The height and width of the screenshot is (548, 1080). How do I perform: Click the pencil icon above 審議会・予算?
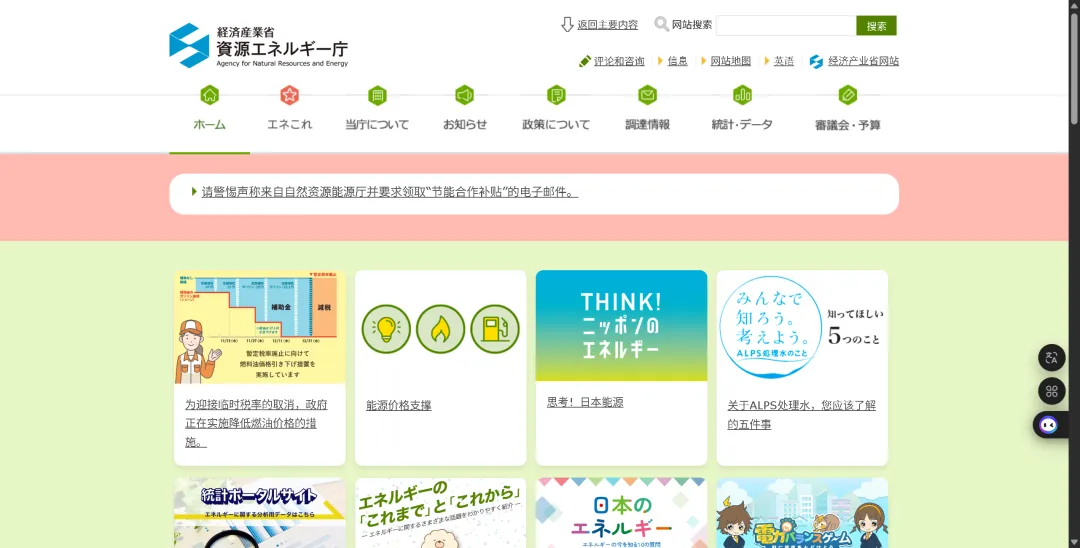click(x=848, y=95)
